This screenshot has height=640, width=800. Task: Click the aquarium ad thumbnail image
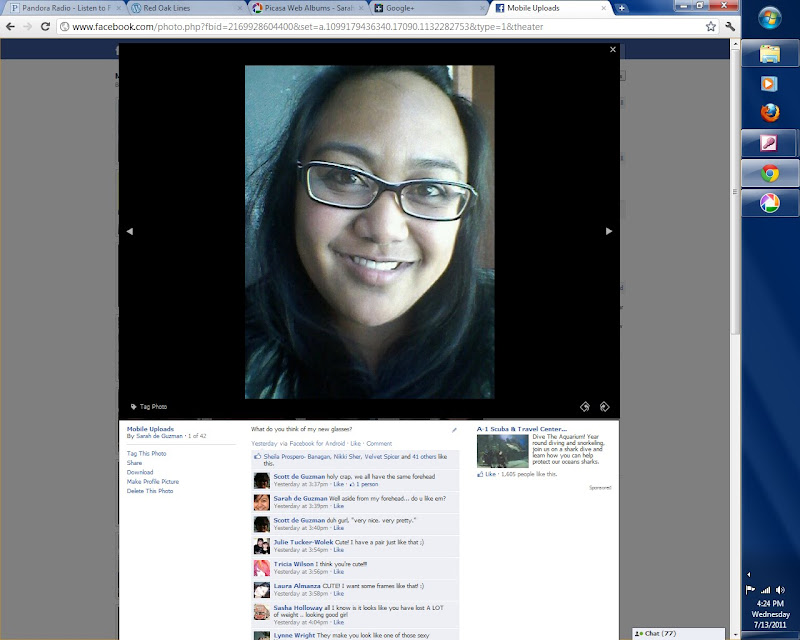(x=503, y=451)
